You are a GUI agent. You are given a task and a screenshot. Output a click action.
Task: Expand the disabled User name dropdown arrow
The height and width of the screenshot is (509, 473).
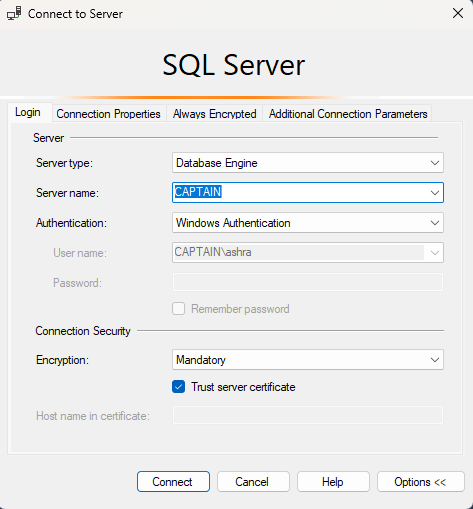pyautogui.click(x=434, y=253)
